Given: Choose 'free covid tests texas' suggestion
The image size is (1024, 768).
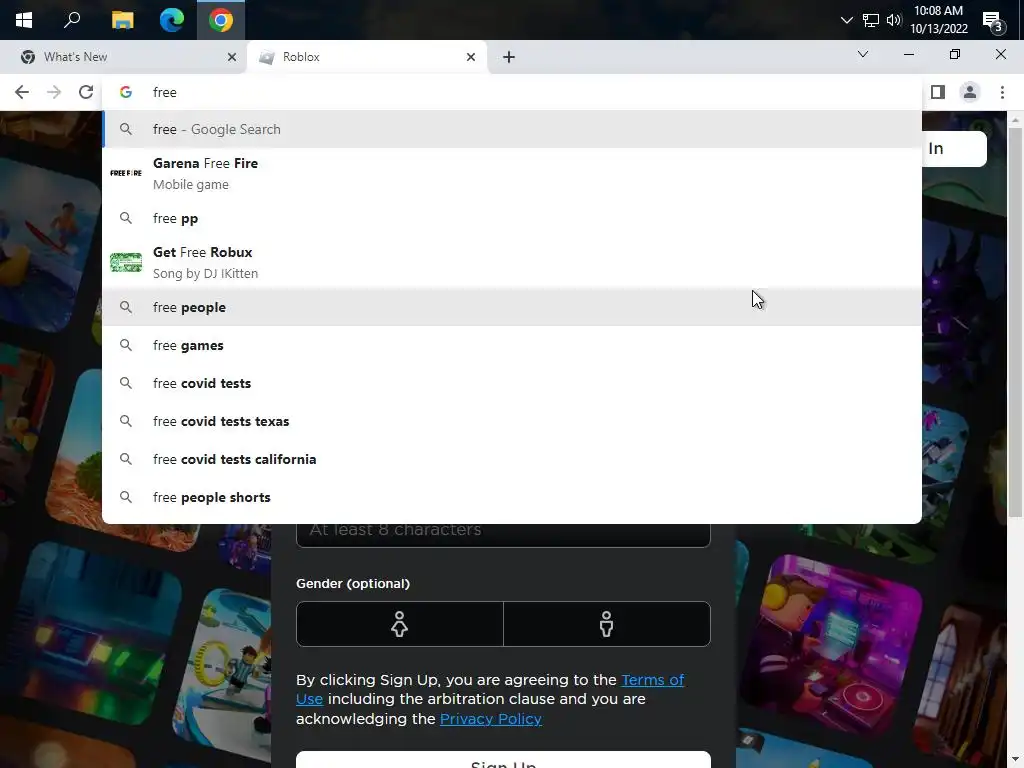Looking at the screenshot, I should 512,421.
